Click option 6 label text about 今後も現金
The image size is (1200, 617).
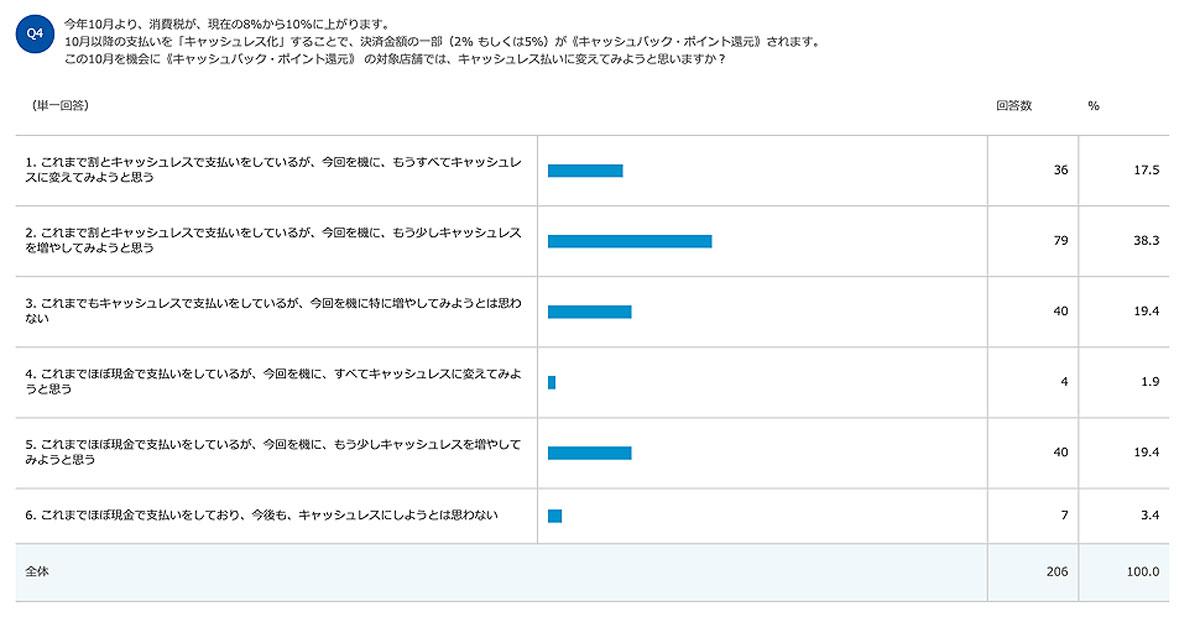tap(262, 516)
